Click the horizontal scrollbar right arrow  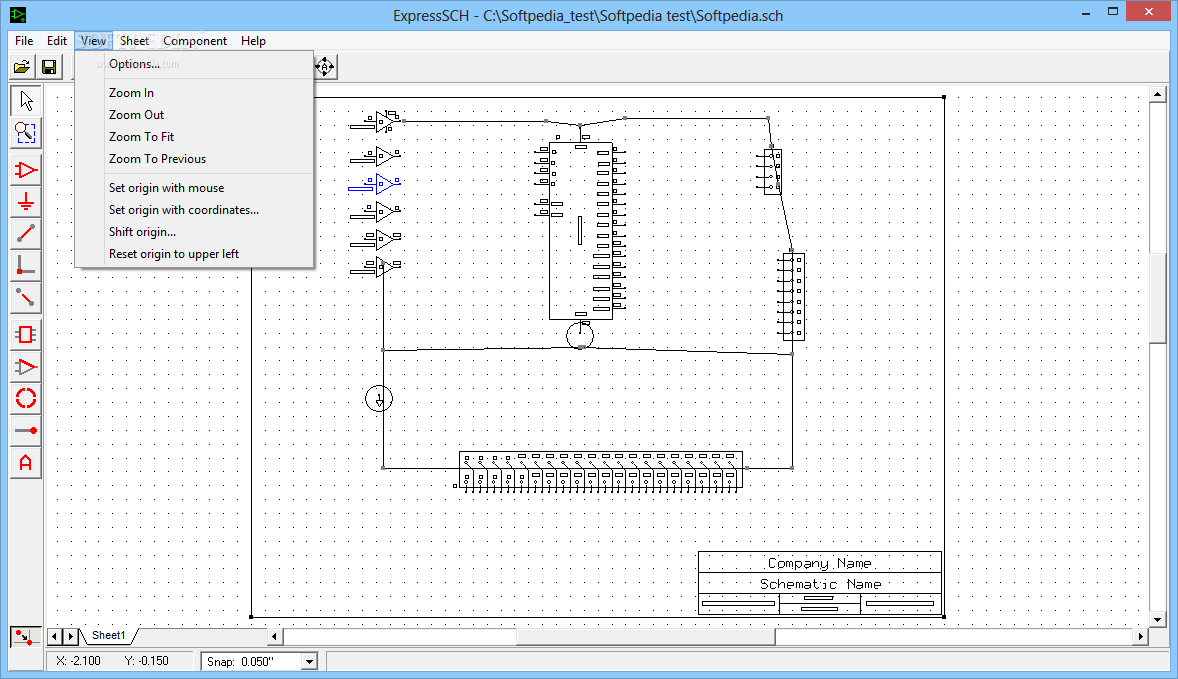[1140, 636]
